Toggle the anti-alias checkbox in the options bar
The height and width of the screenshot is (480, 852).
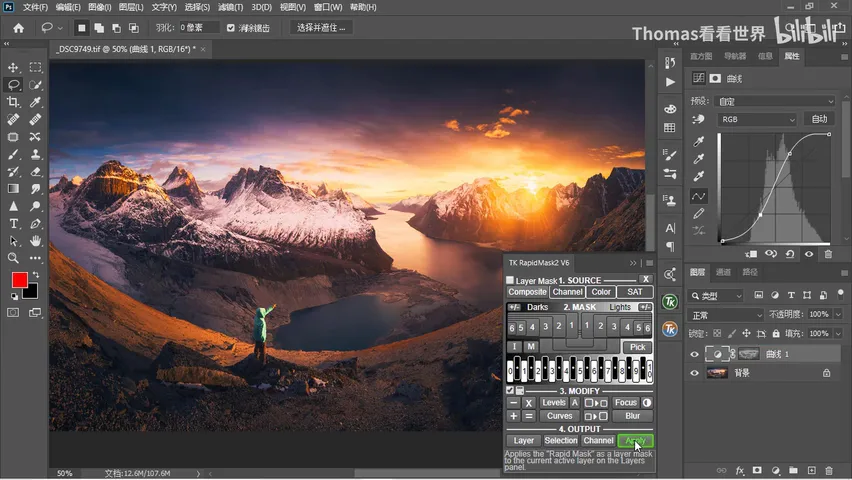coord(231,28)
